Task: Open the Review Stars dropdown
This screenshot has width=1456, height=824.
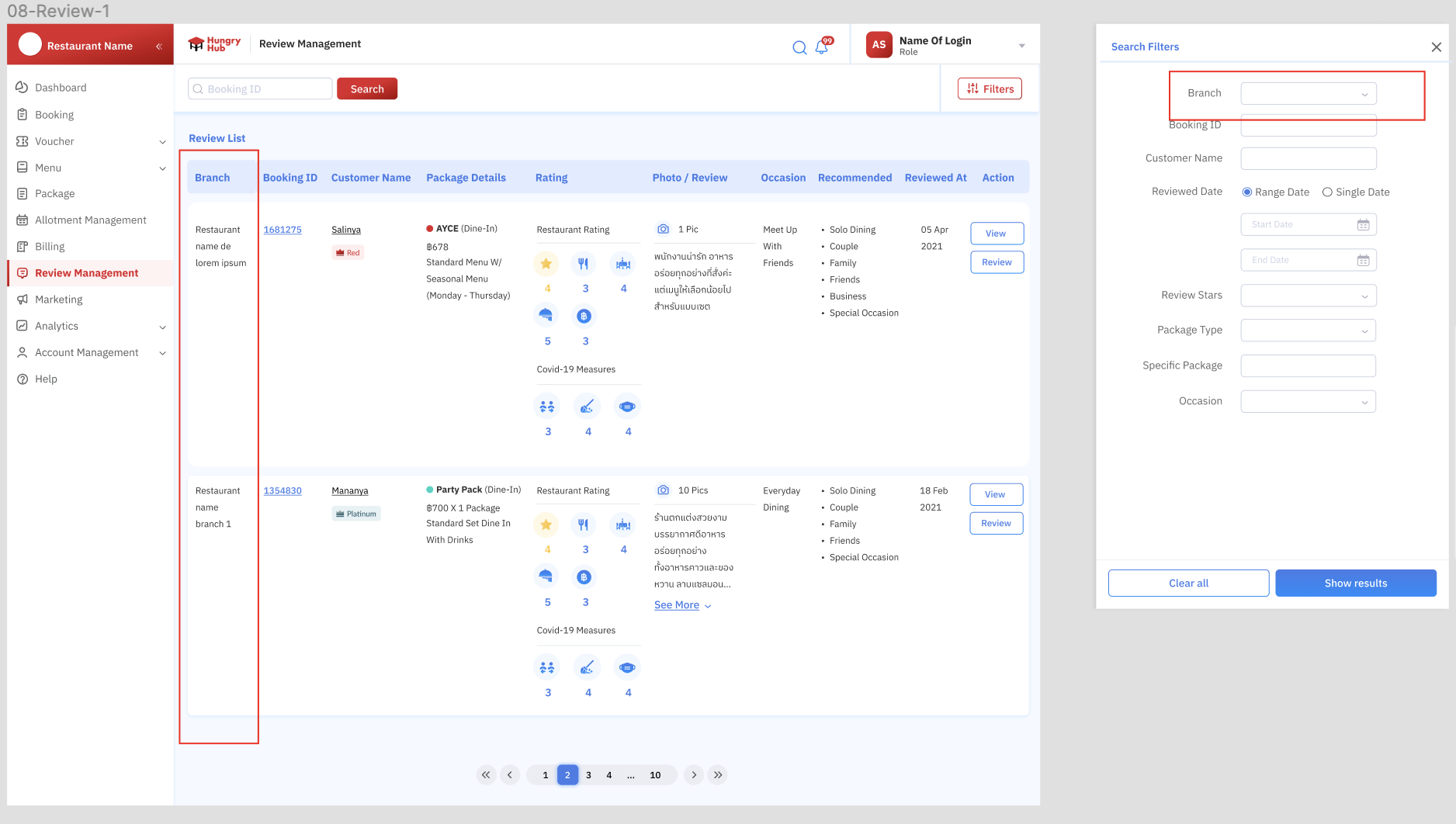Action: coord(1308,296)
